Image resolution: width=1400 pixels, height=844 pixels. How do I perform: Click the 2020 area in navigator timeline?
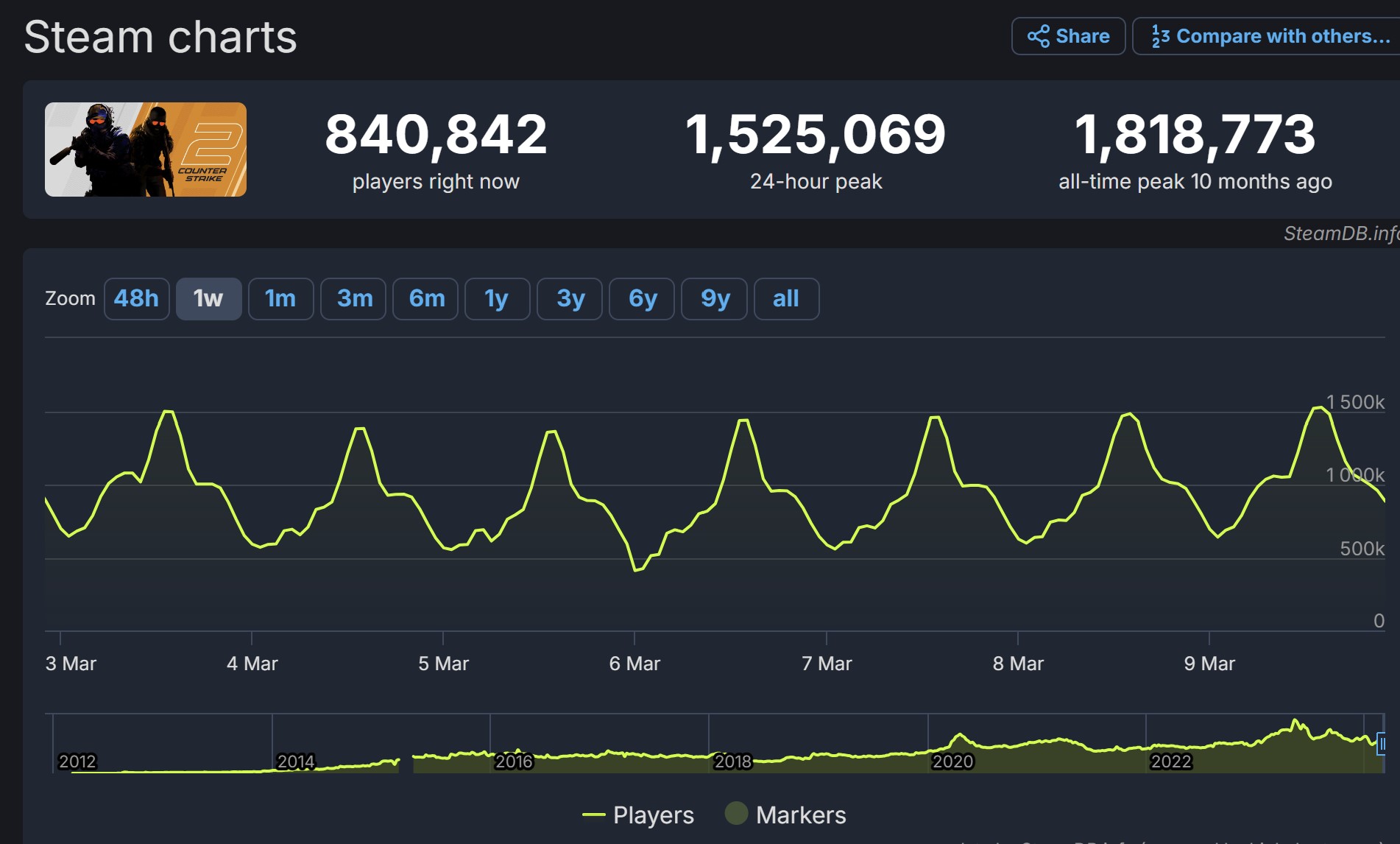[x=952, y=761]
